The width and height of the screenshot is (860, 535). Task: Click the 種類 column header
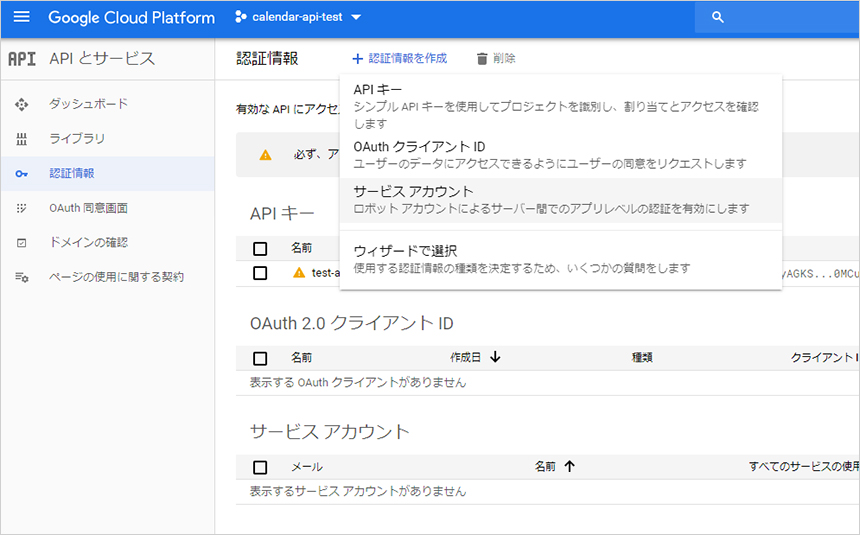[x=642, y=358]
